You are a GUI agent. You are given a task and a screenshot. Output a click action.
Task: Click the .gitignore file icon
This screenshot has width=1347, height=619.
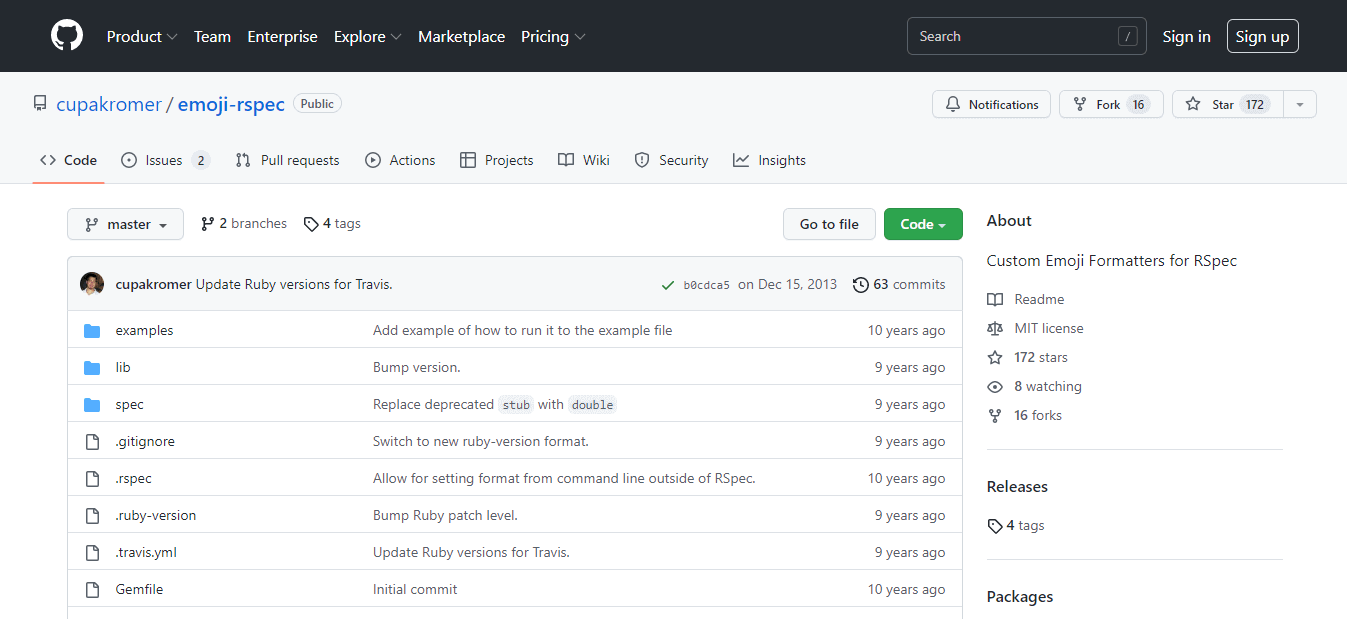[x=92, y=442]
